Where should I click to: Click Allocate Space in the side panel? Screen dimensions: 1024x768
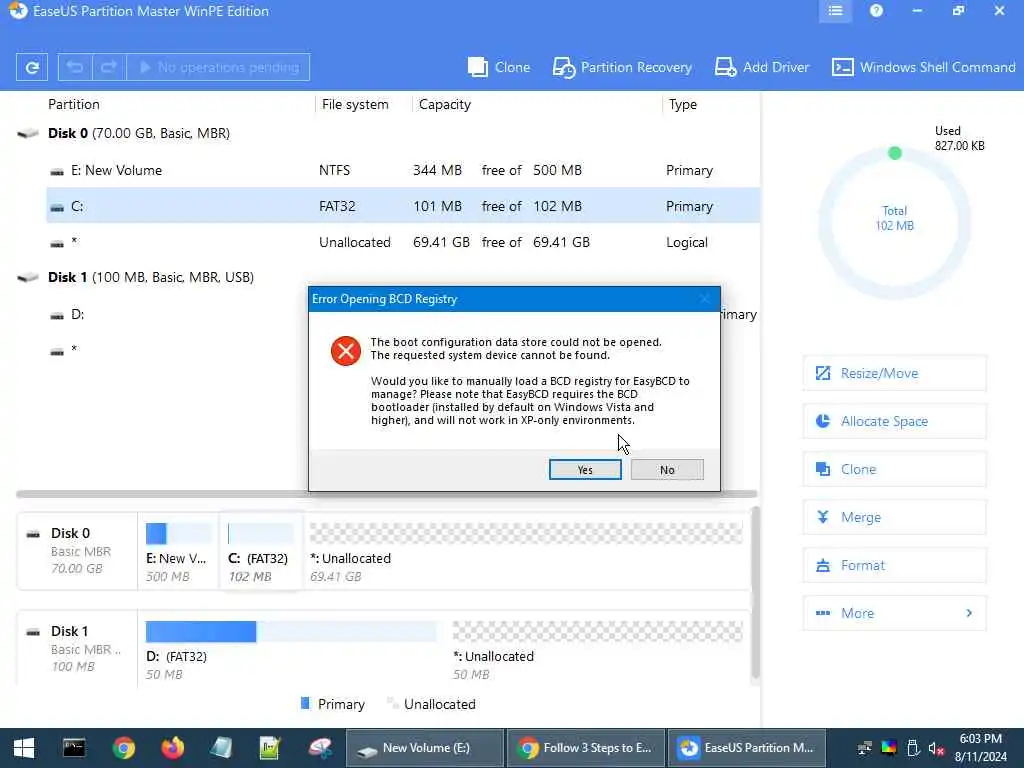894,421
